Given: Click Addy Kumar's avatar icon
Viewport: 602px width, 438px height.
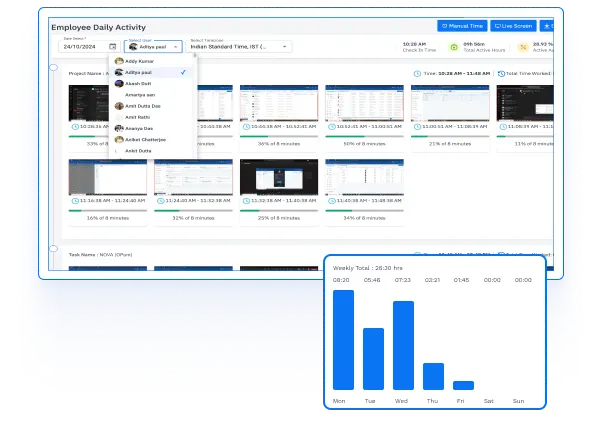Looking at the screenshot, I should click(x=119, y=61).
